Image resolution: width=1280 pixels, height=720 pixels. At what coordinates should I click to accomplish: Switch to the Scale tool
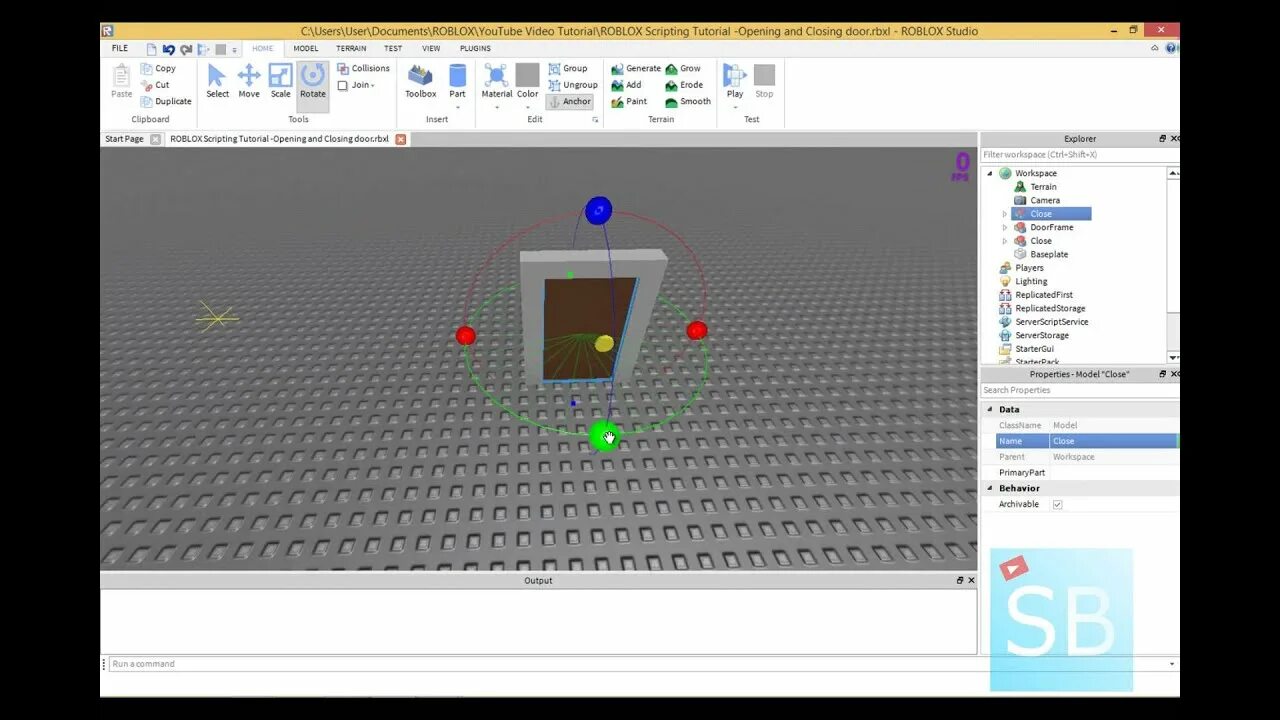[x=281, y=82]
